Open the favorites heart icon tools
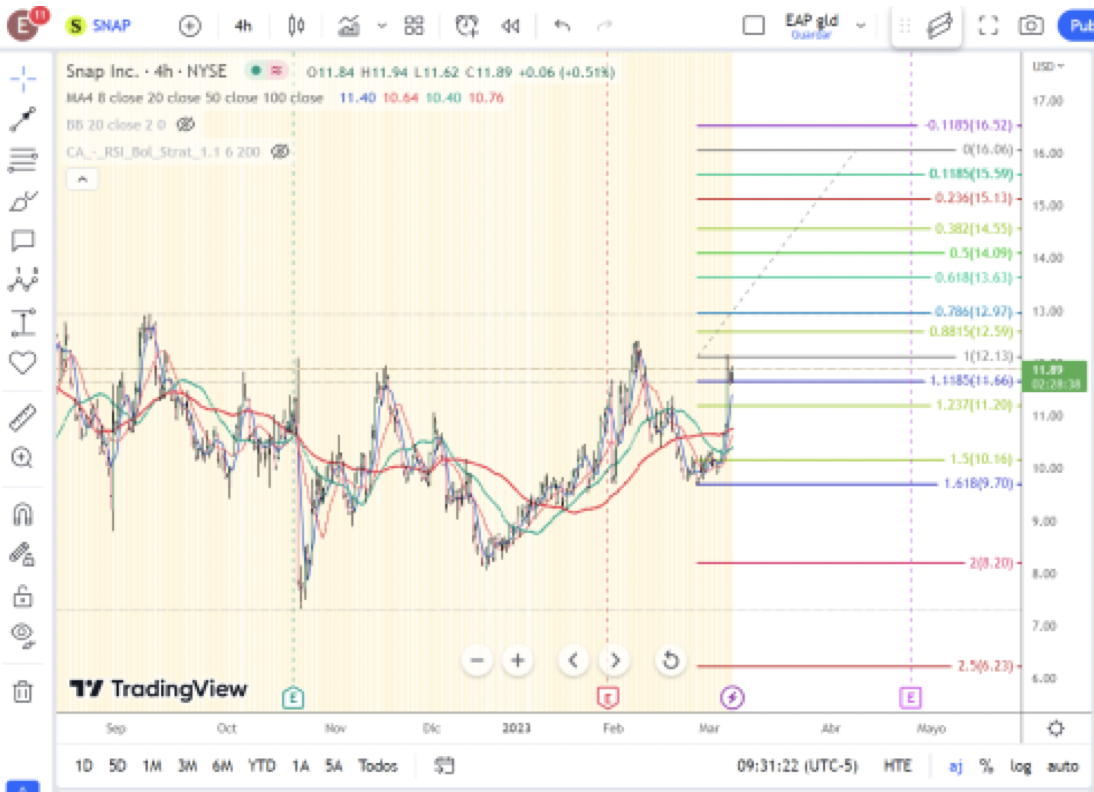1094x792 pixels. tap(23, 363)
